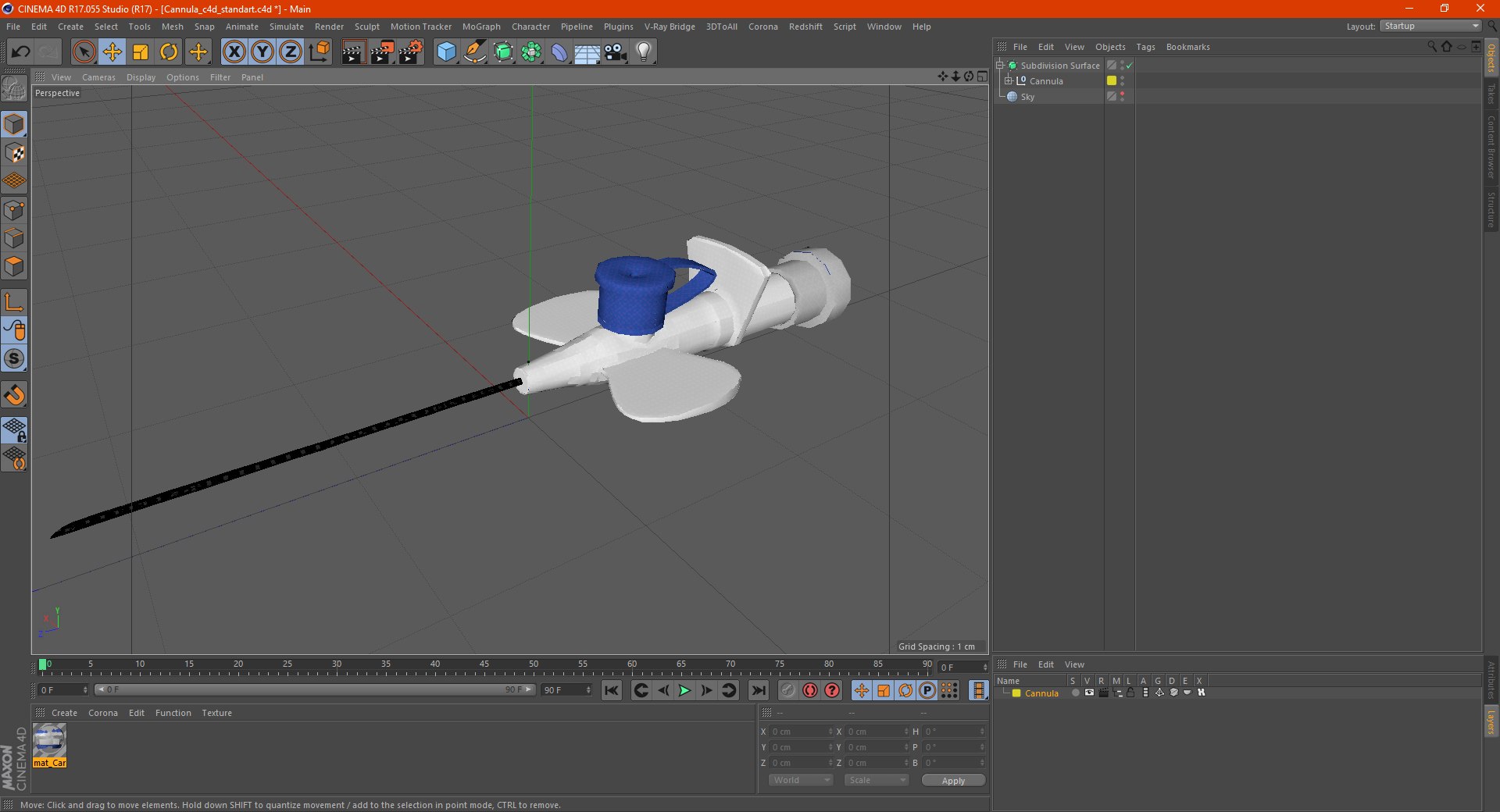Activate the Scale tool
The height and width of the screenshot is (812, 1500).
click(141, 52)
